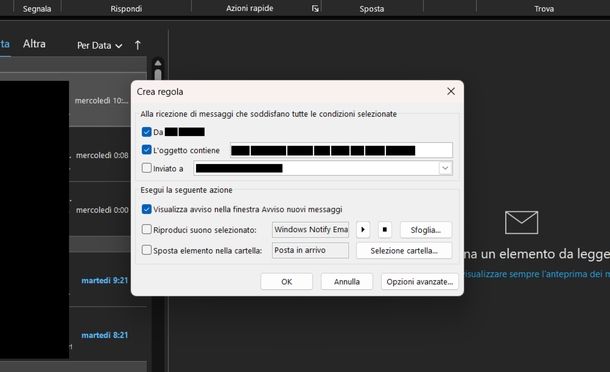Enable 'Sposta elemento nella cartella' checkbox
This screenshot has height=372, width=610.
point(146,250)
